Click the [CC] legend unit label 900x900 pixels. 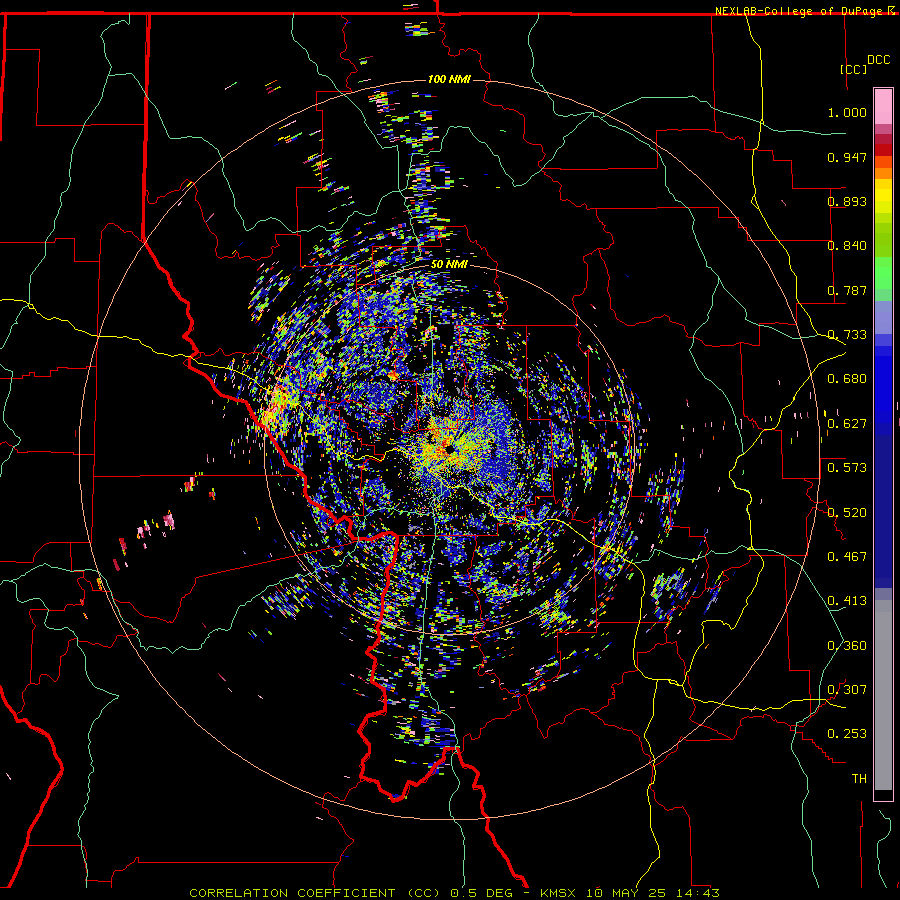pyautogui.click(x=853, y=69)
